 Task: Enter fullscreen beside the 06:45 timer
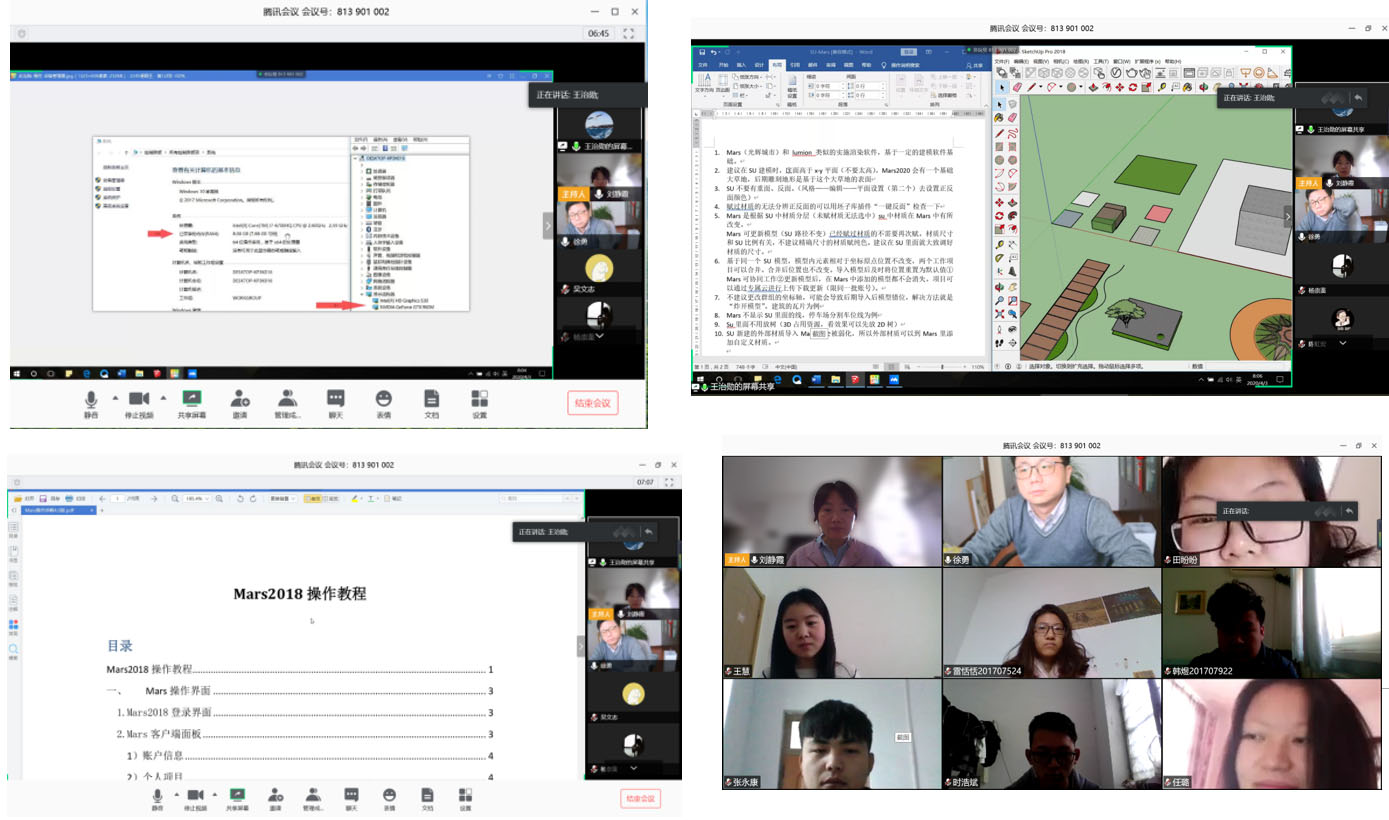click(x=628, y=33)
